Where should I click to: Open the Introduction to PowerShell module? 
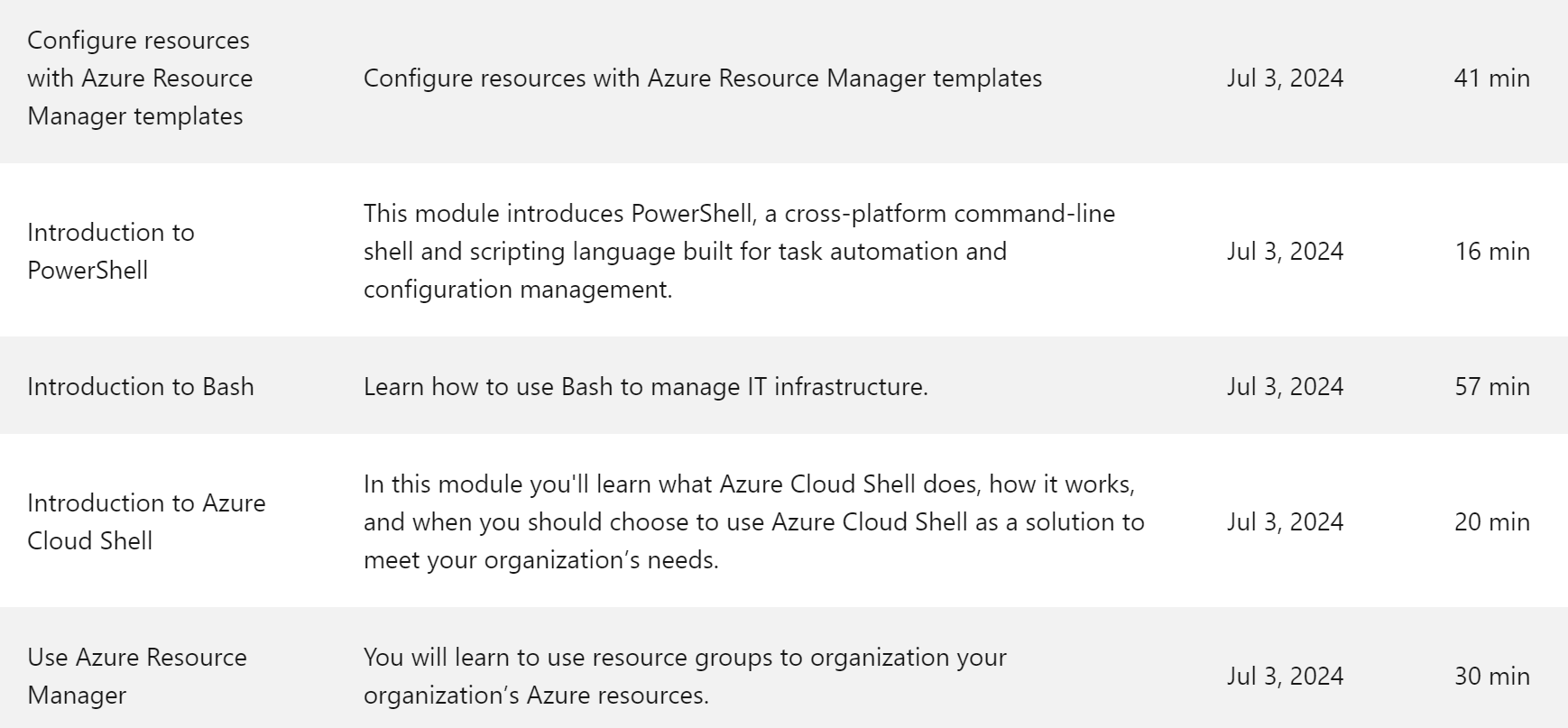111,252
